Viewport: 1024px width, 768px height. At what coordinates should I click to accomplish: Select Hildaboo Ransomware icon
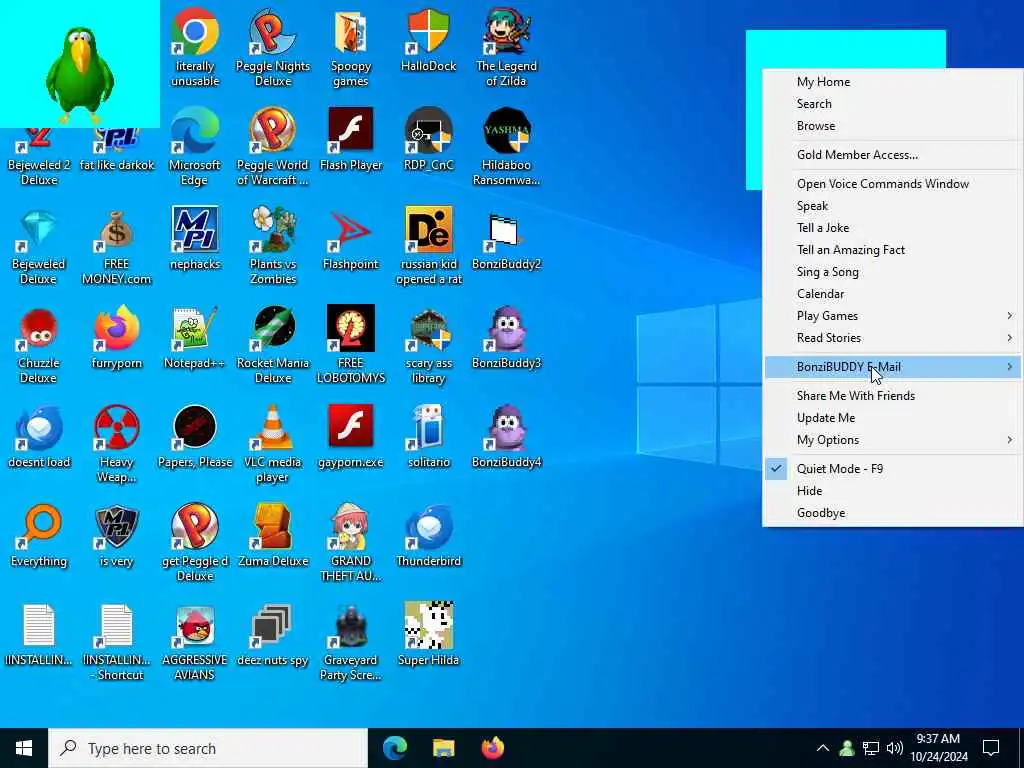coord(506,146)
